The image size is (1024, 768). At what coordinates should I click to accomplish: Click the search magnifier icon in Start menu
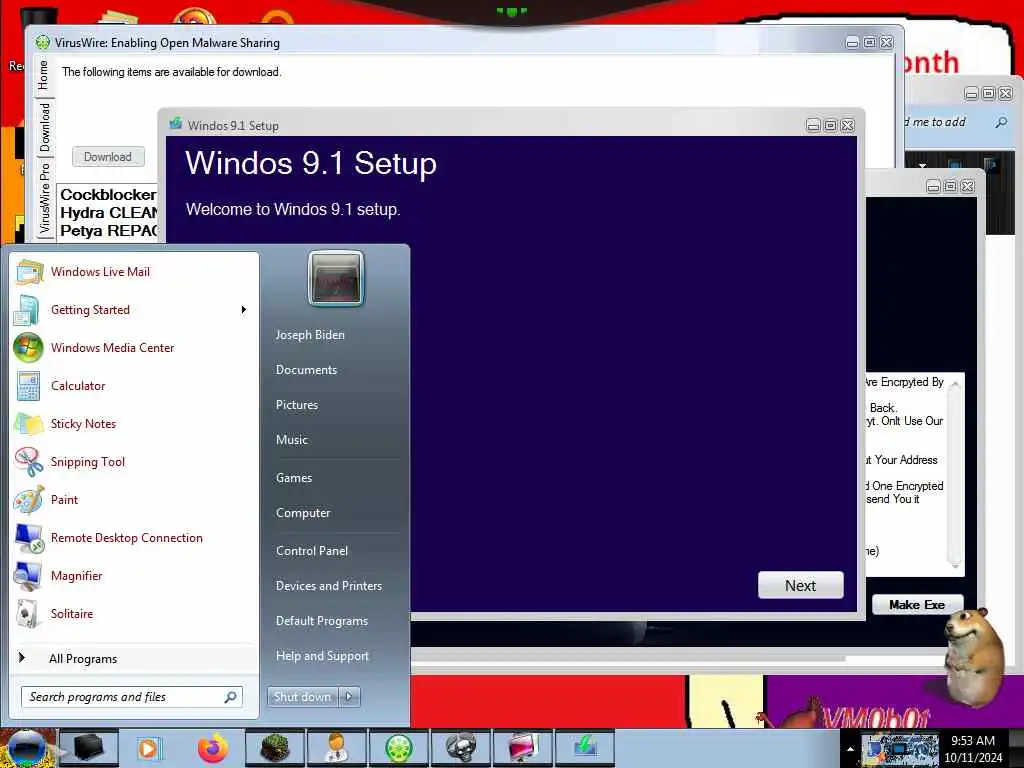pyautogui.click(x=231, y=697)
